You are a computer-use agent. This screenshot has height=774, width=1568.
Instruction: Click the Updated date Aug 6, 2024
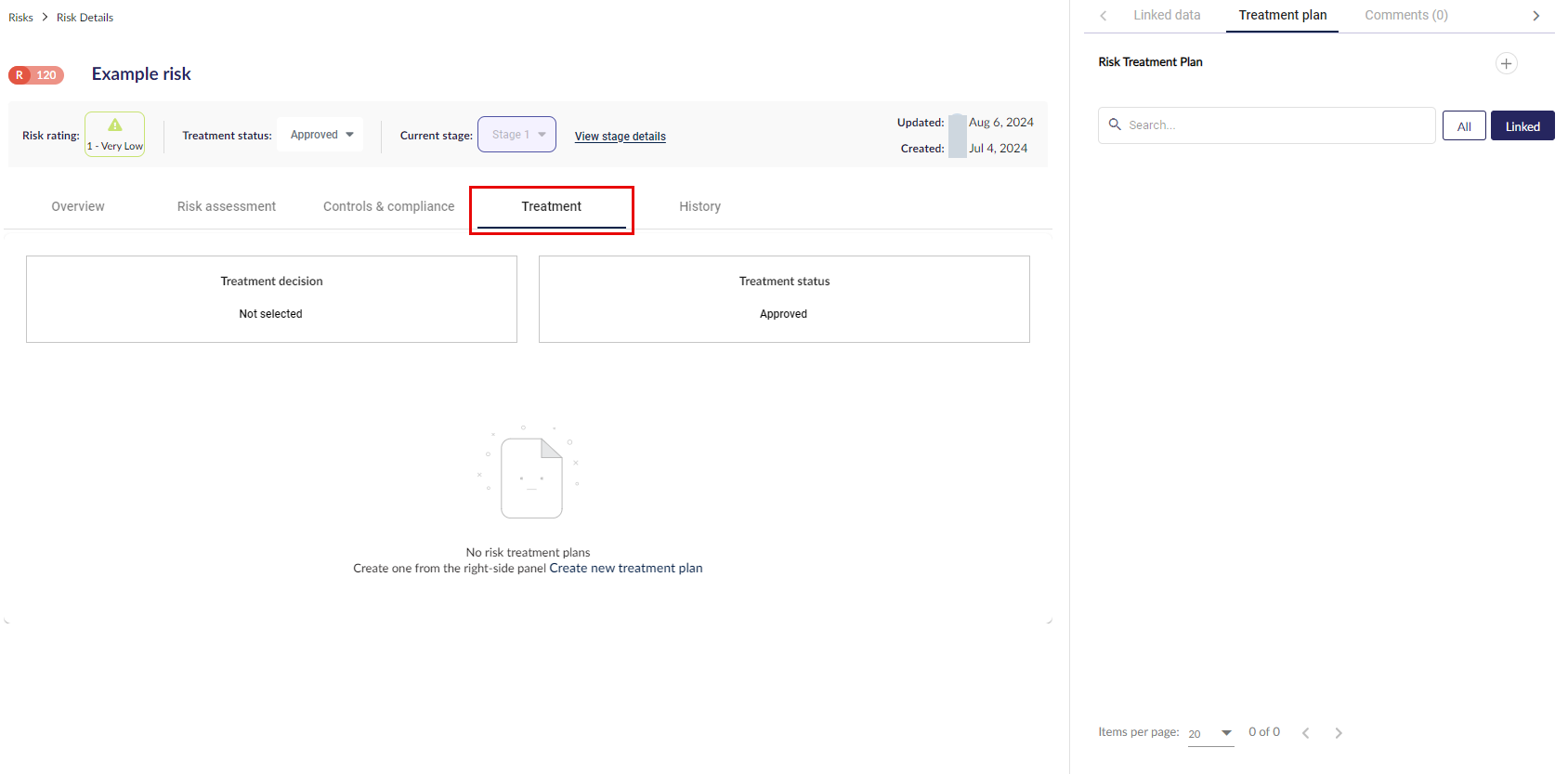coord(1001,123)
